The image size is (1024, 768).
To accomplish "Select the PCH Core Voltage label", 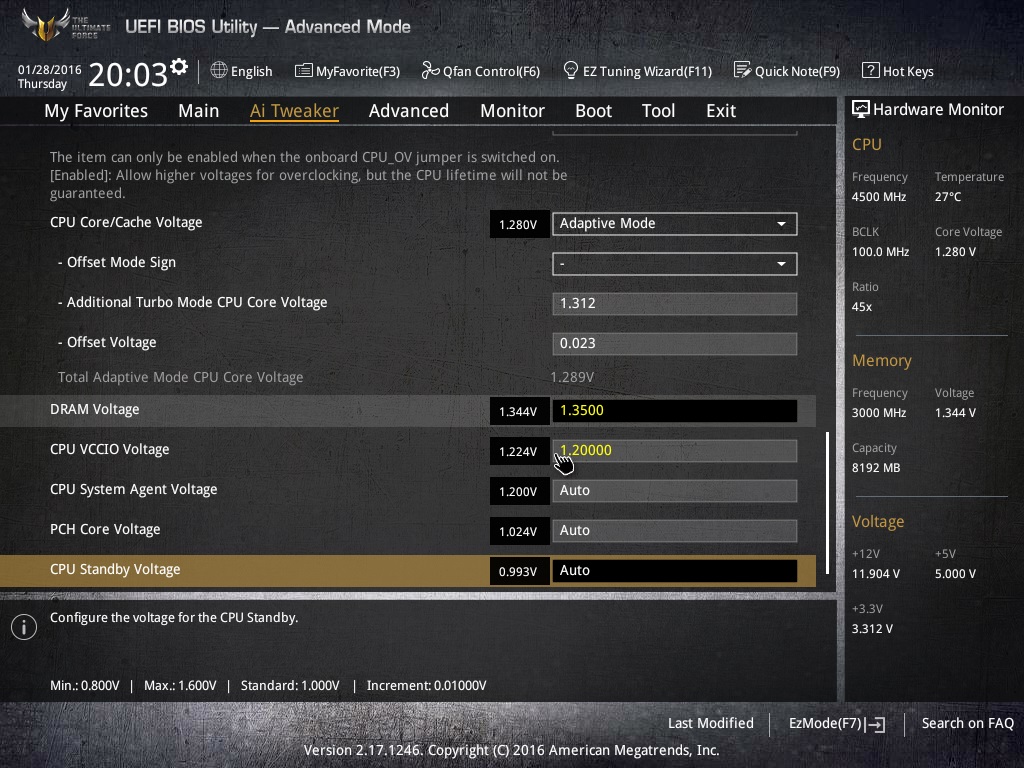I will point(105,530).
